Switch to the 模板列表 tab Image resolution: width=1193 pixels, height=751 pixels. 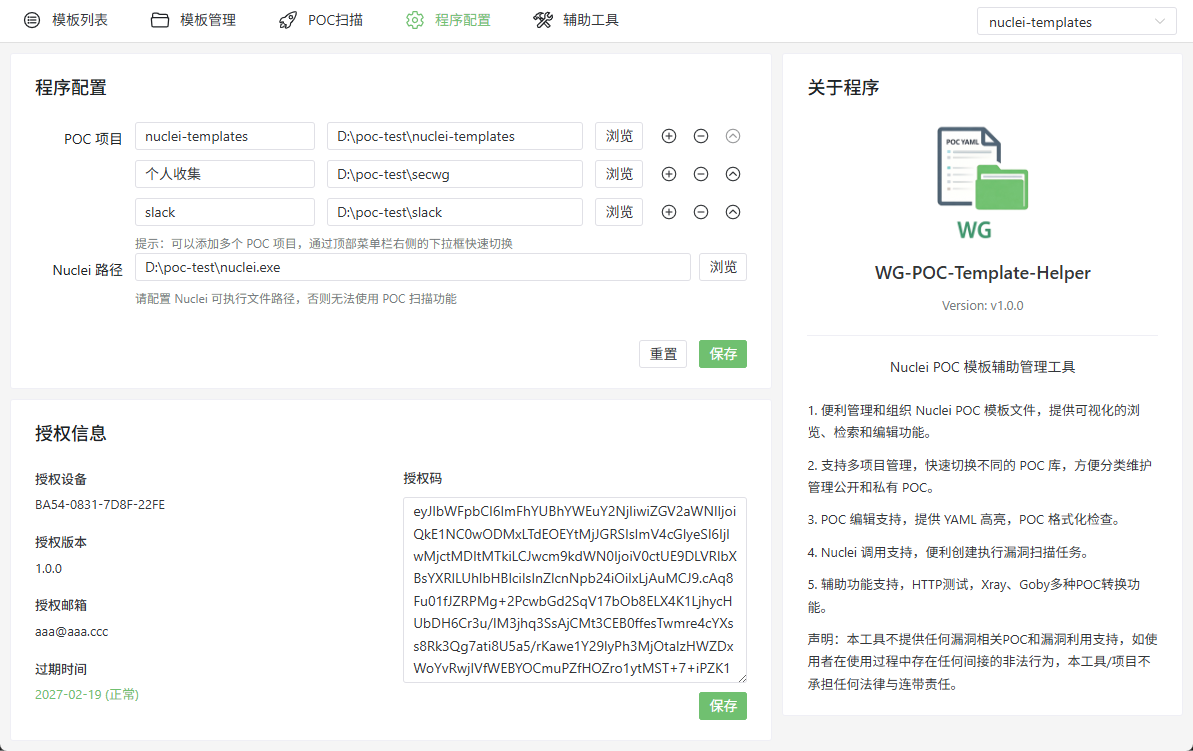66,20
